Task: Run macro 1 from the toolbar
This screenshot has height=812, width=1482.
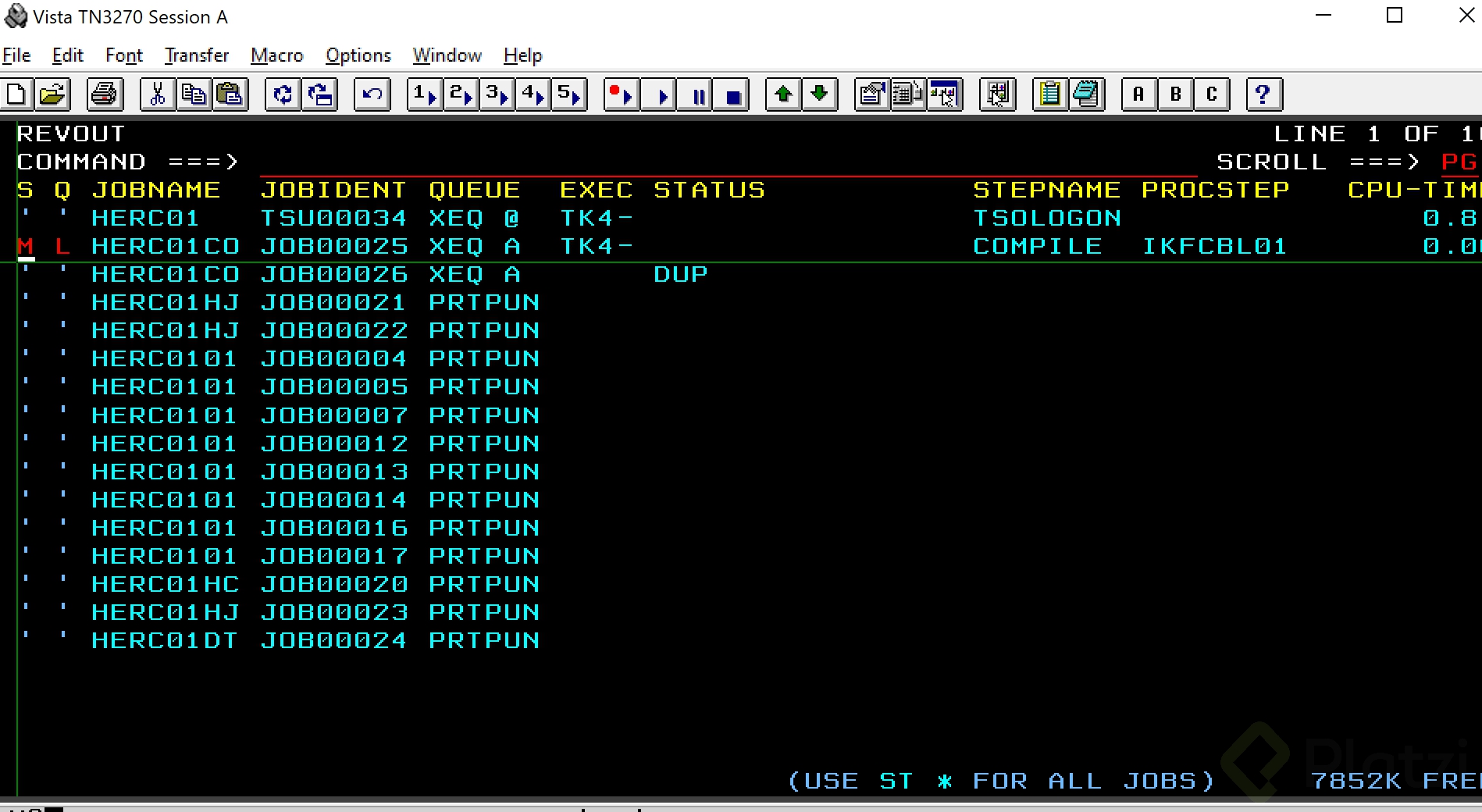Action: tap(425, 95)
